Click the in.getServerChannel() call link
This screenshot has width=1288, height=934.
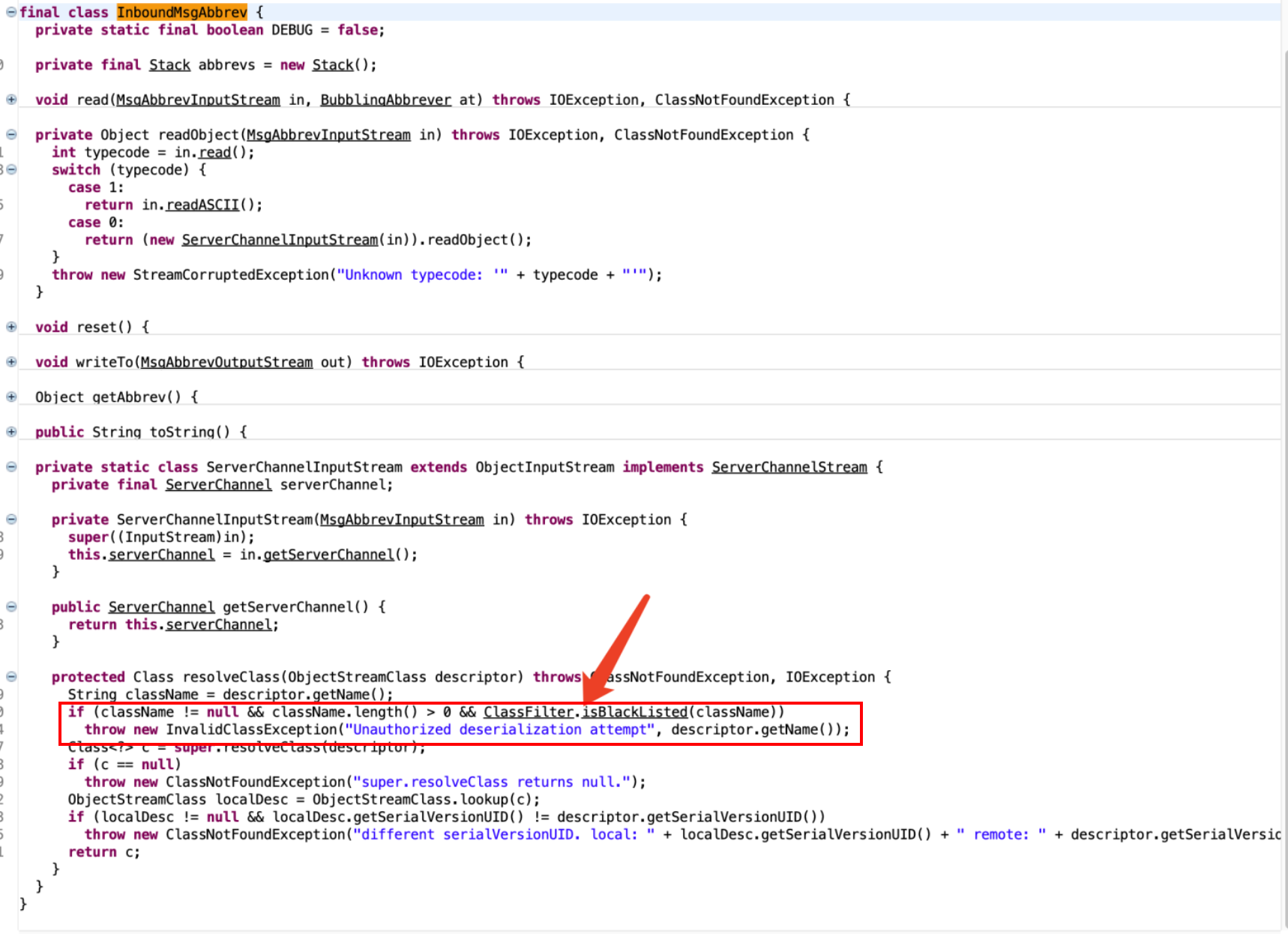tap(328, 555)
